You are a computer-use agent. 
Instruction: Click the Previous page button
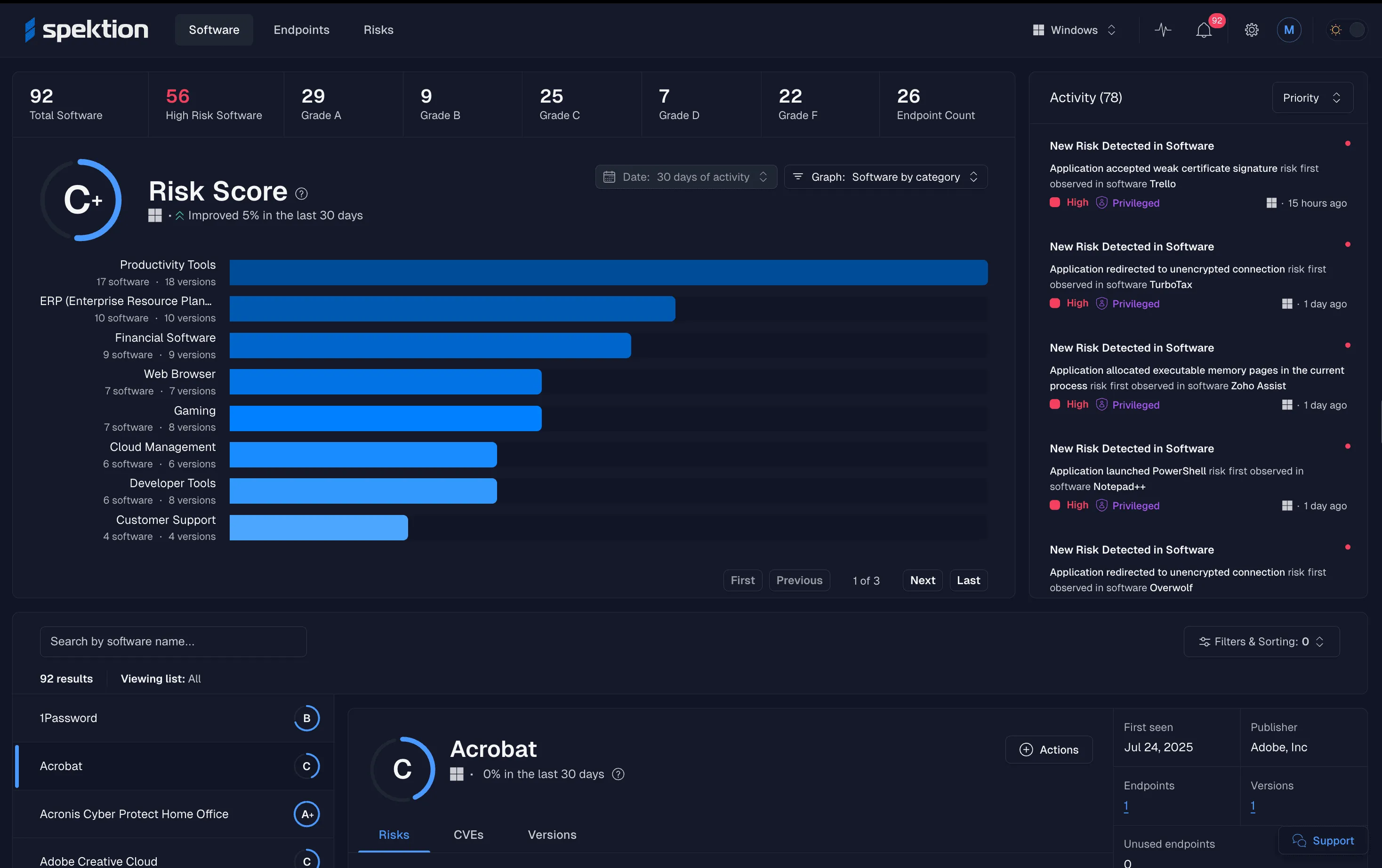(799, 580)
